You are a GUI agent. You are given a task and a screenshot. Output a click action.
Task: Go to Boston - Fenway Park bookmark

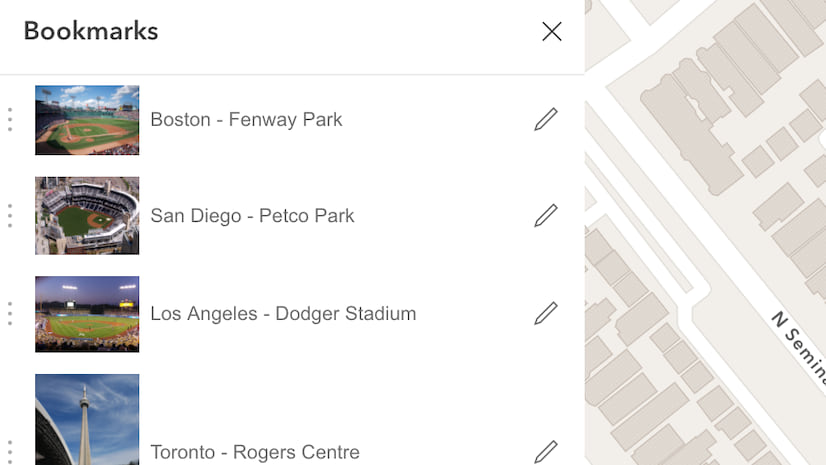(246, 120)
